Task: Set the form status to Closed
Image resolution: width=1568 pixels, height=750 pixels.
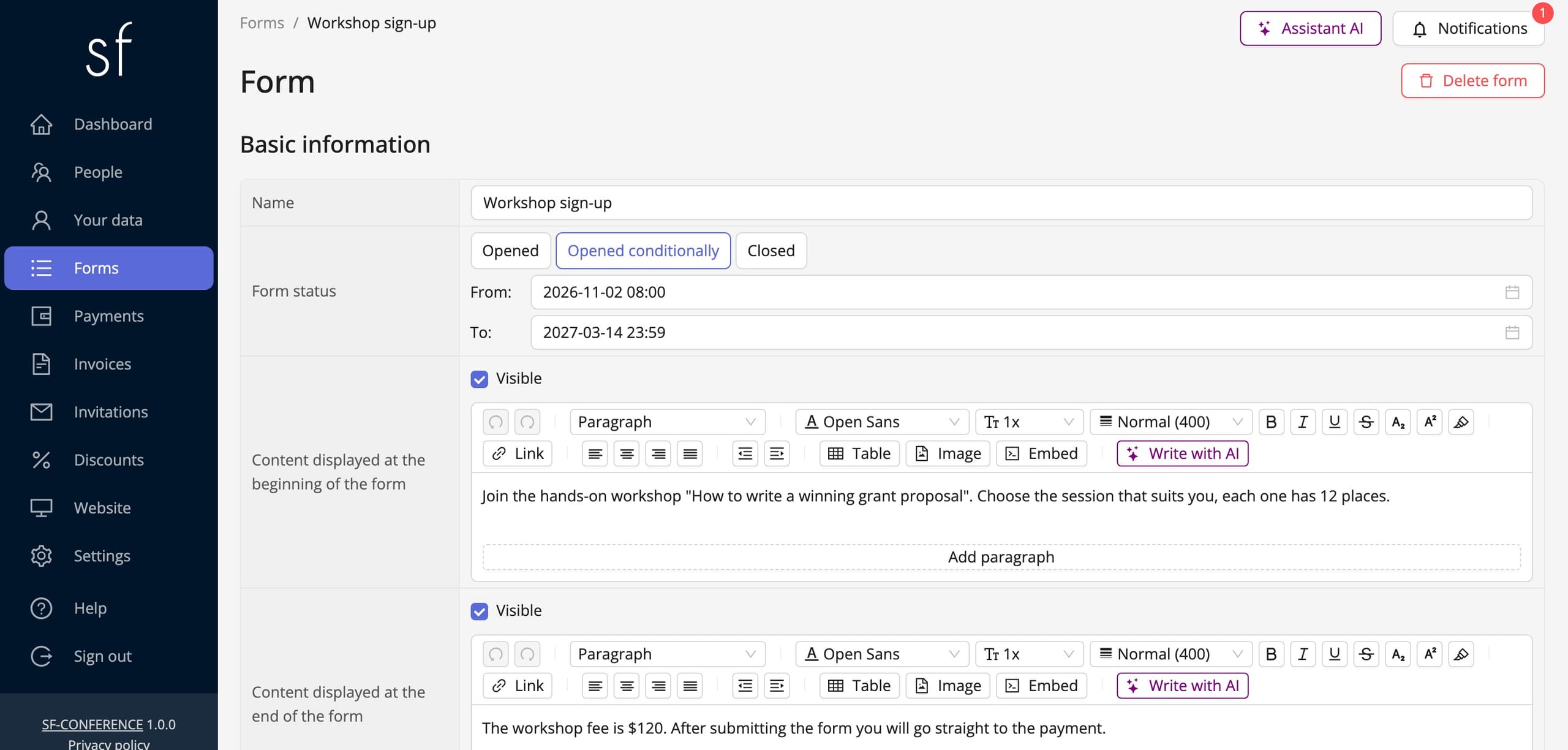Action: coord(771,251)
